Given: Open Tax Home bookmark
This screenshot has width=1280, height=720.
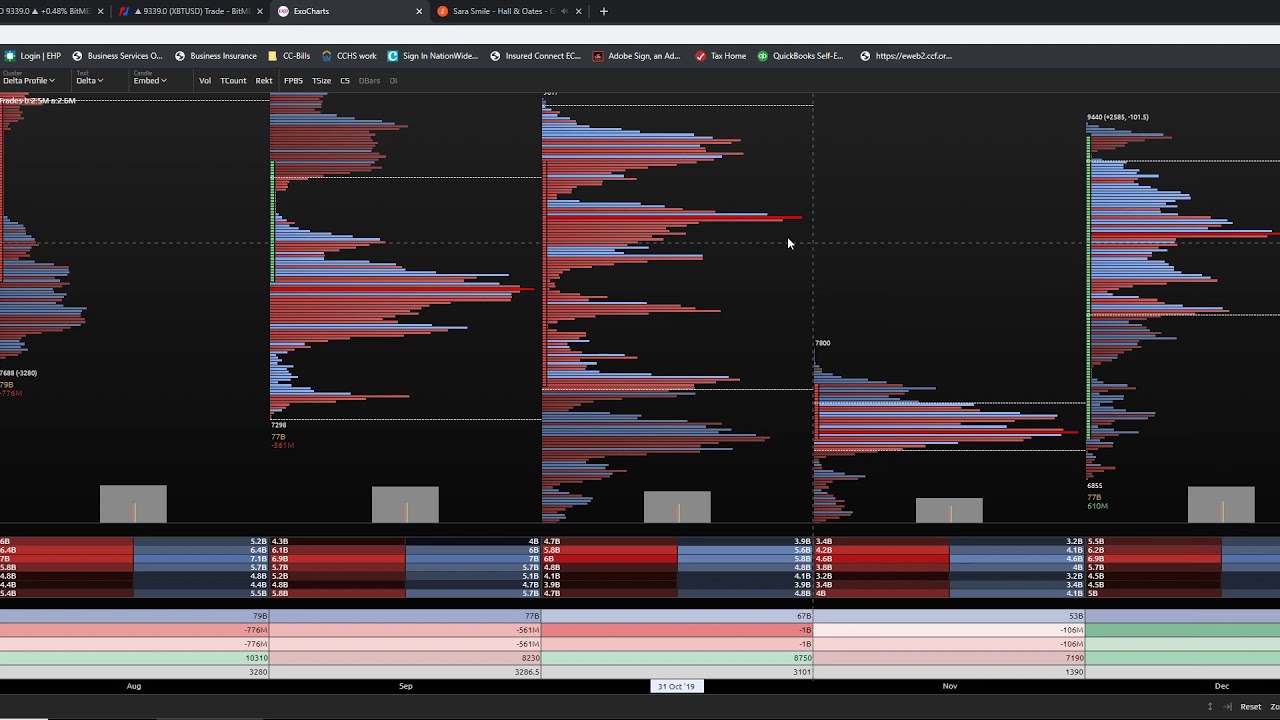Looking at the screenshot, I should pyautogui.click(x=721, y=56).
